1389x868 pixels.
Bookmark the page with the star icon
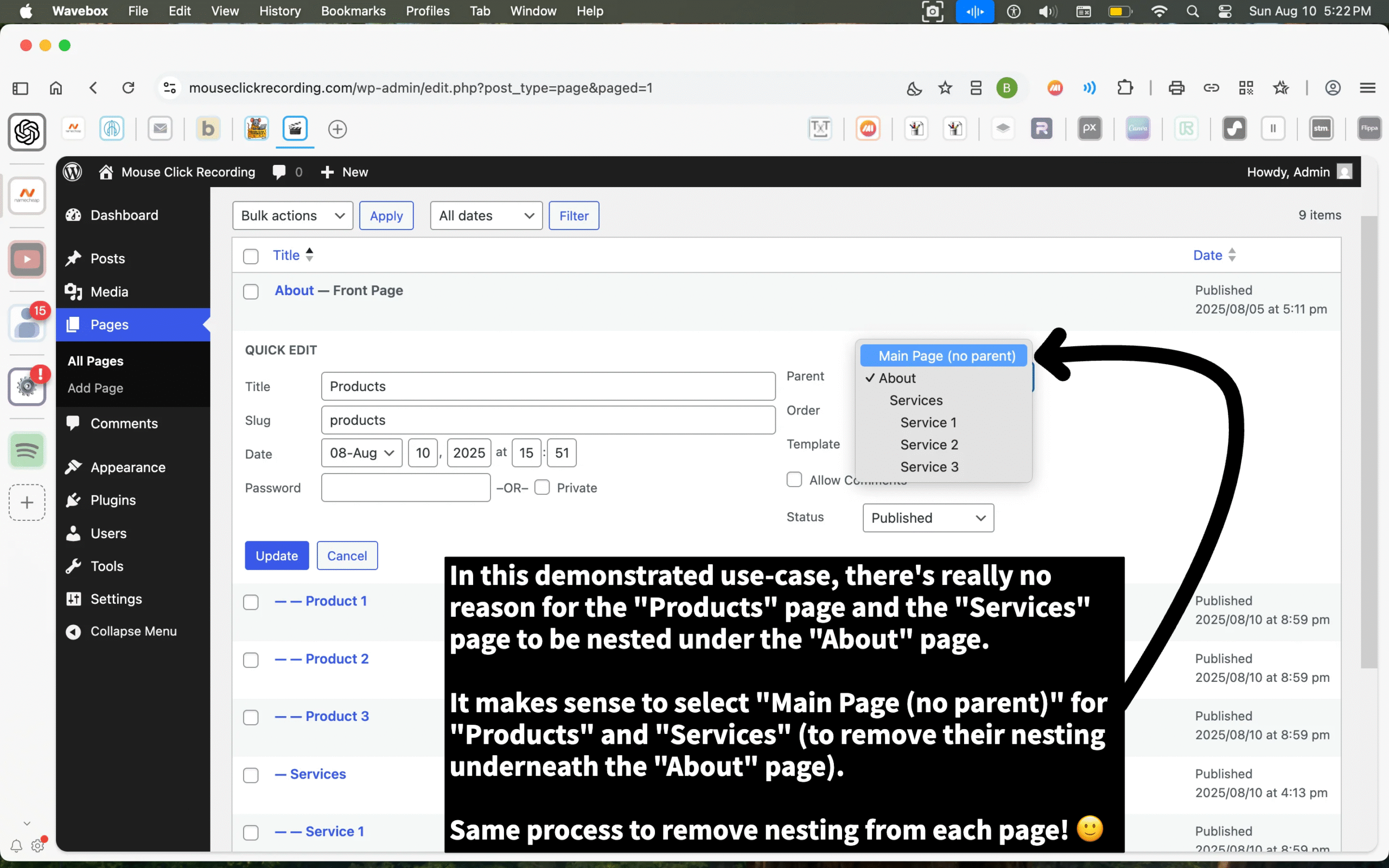(x=945, y=88)
